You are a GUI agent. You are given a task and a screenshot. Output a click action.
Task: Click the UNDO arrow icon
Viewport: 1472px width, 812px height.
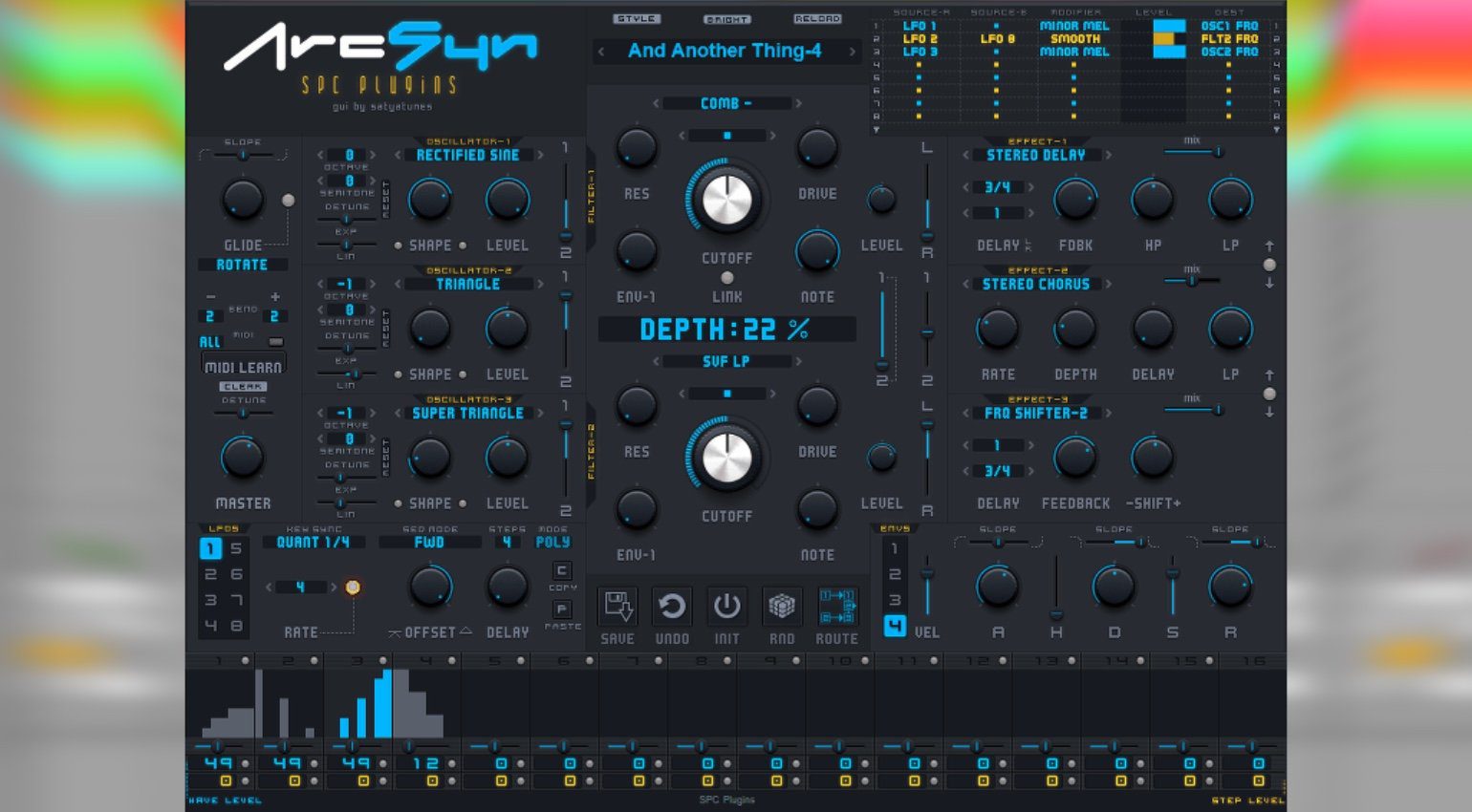click(672, 607)
